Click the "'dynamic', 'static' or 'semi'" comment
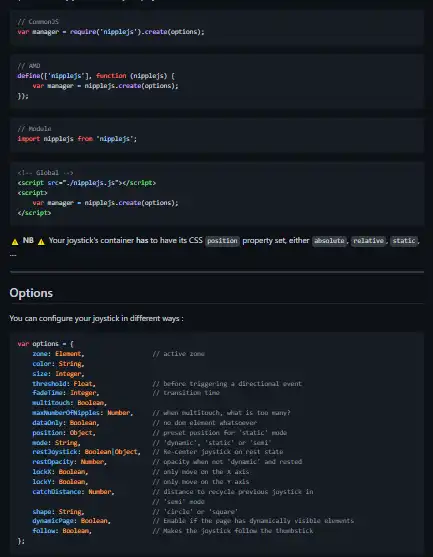The height and width of the screenshot is (557, 433). 212,442
